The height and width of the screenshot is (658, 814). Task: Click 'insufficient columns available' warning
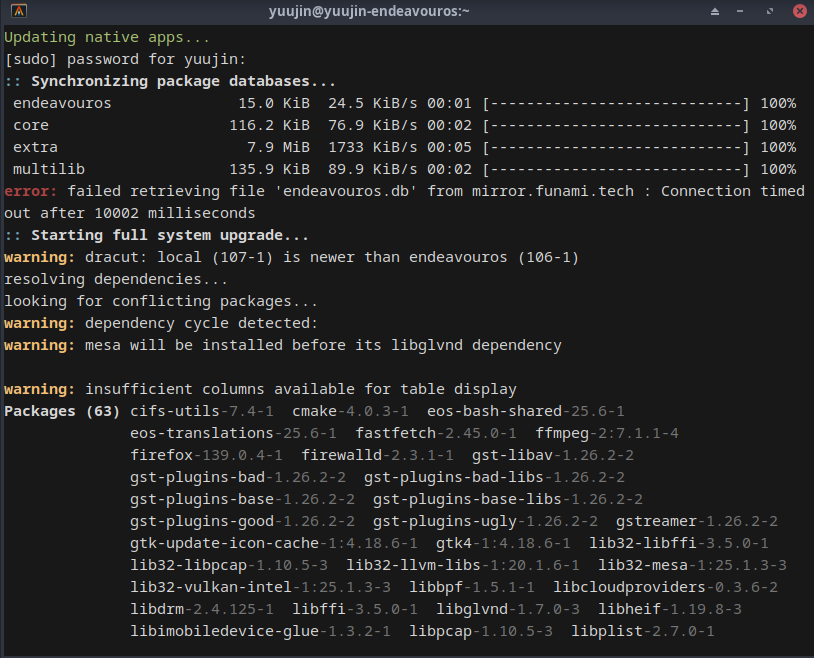click(301, 389)
